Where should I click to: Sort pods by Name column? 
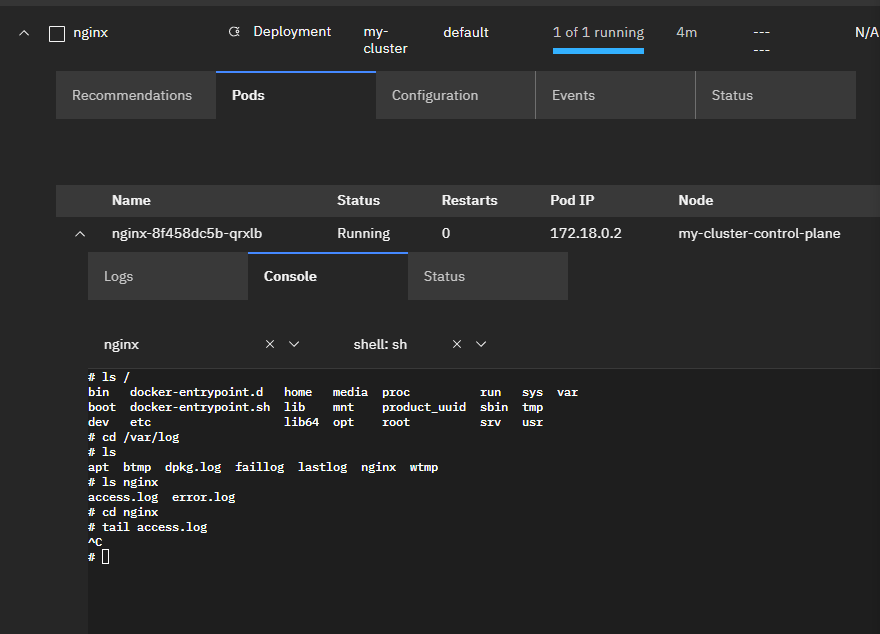(131, 200)
